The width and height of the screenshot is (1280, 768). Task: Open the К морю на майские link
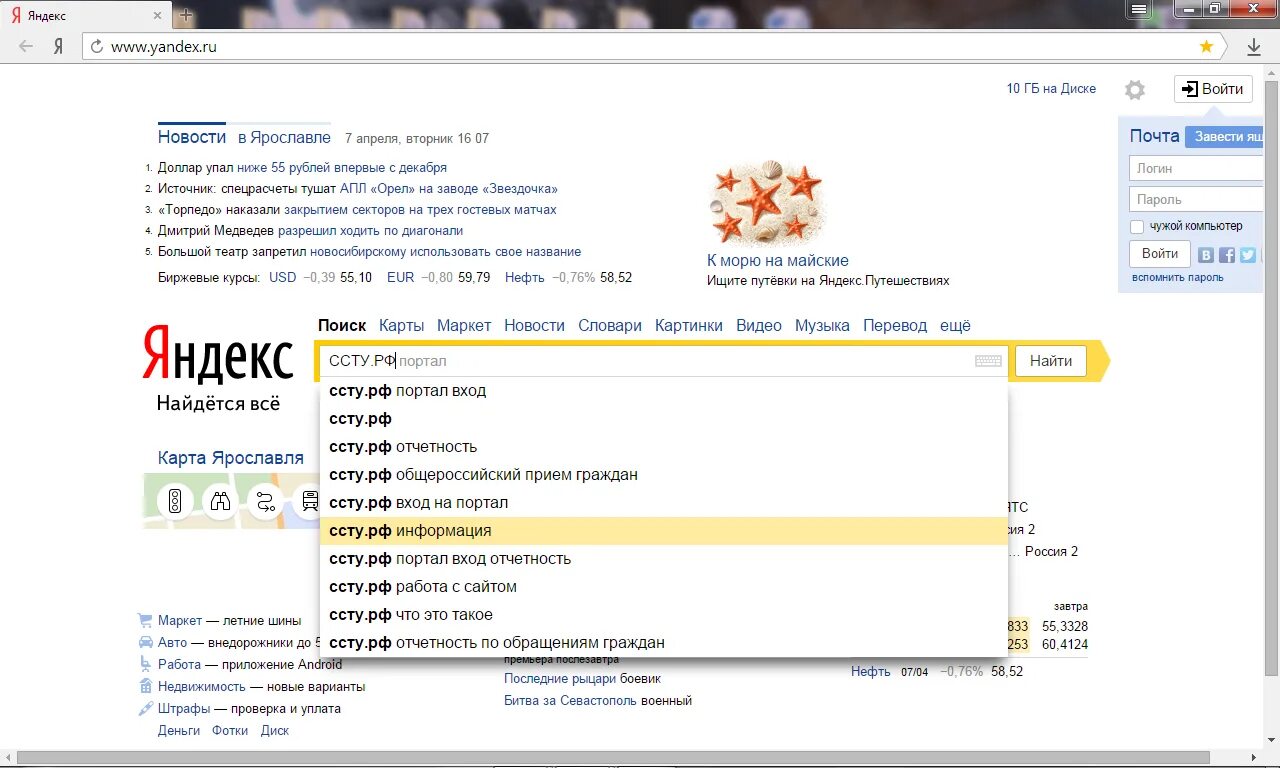[x=777, y=261]
